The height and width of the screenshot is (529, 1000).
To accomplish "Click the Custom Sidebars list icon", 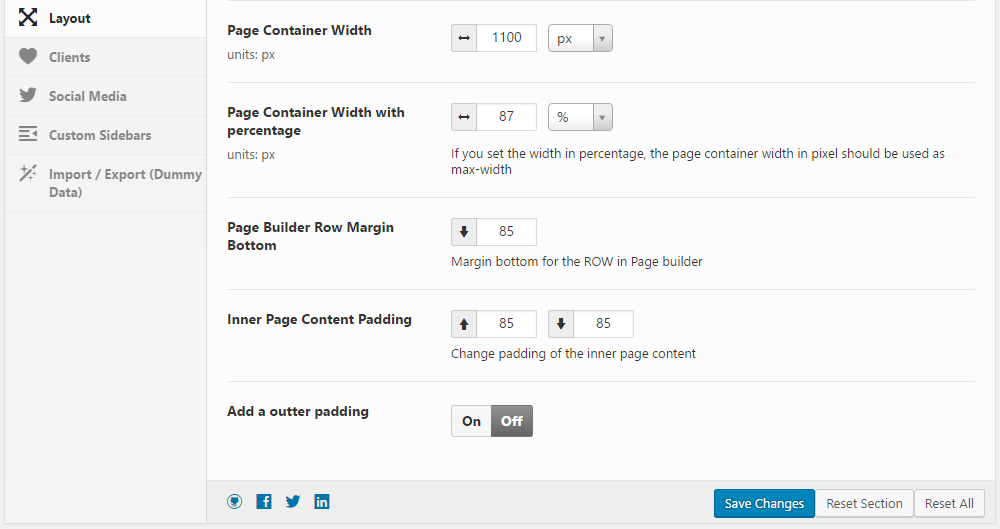I will pos(28,135).
